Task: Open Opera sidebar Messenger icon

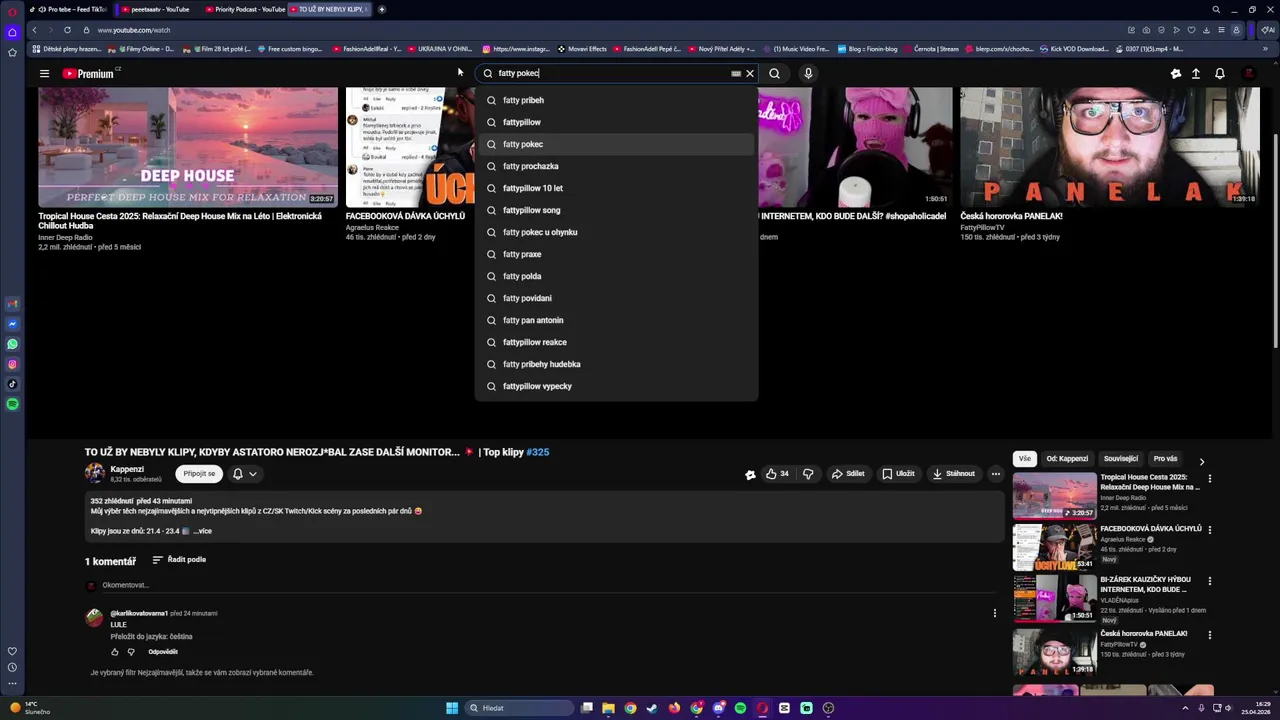Action: (x=12, y=324)
